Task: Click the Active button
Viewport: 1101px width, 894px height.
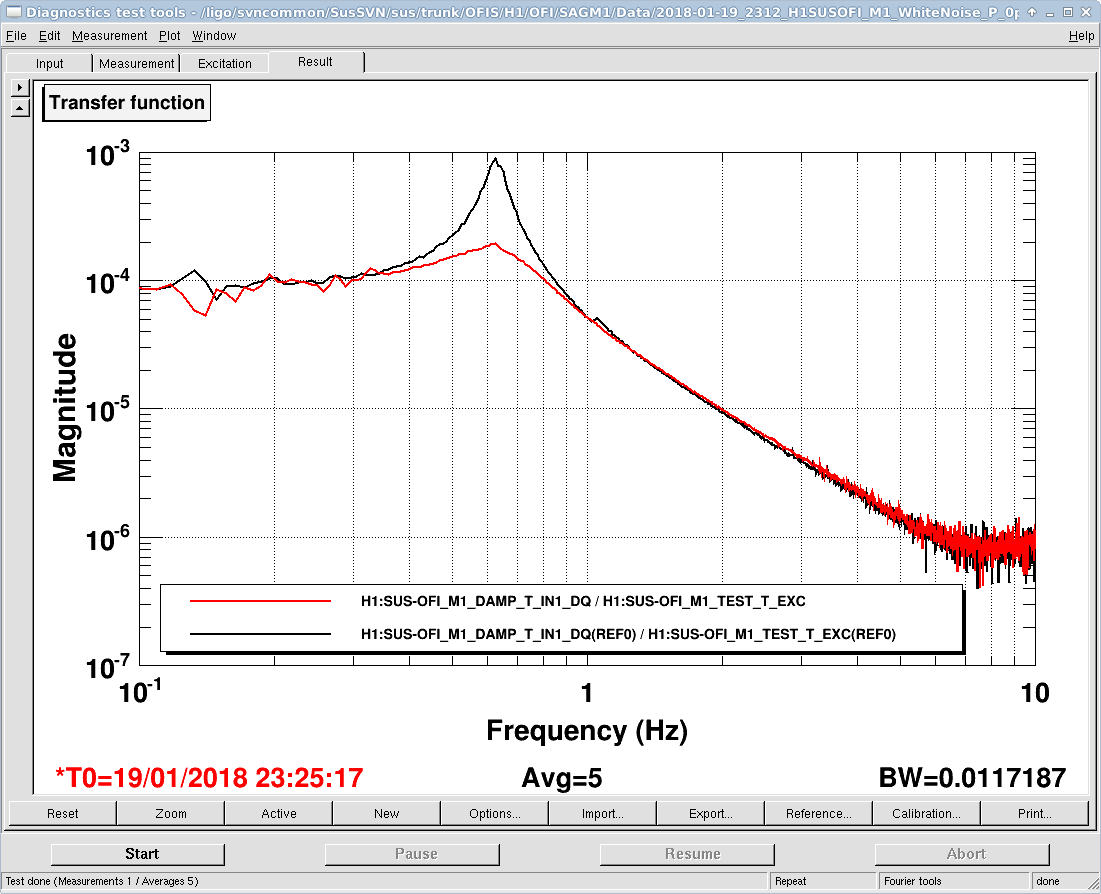Action: point(279,813)
